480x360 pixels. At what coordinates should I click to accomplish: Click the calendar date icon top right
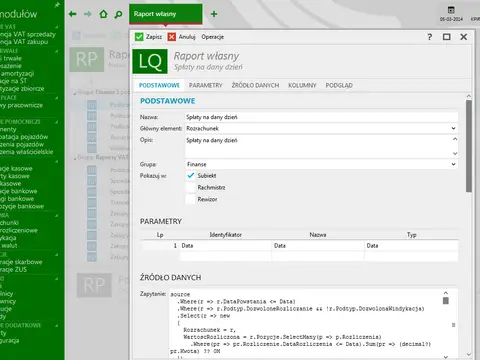(x=451, y=10)
